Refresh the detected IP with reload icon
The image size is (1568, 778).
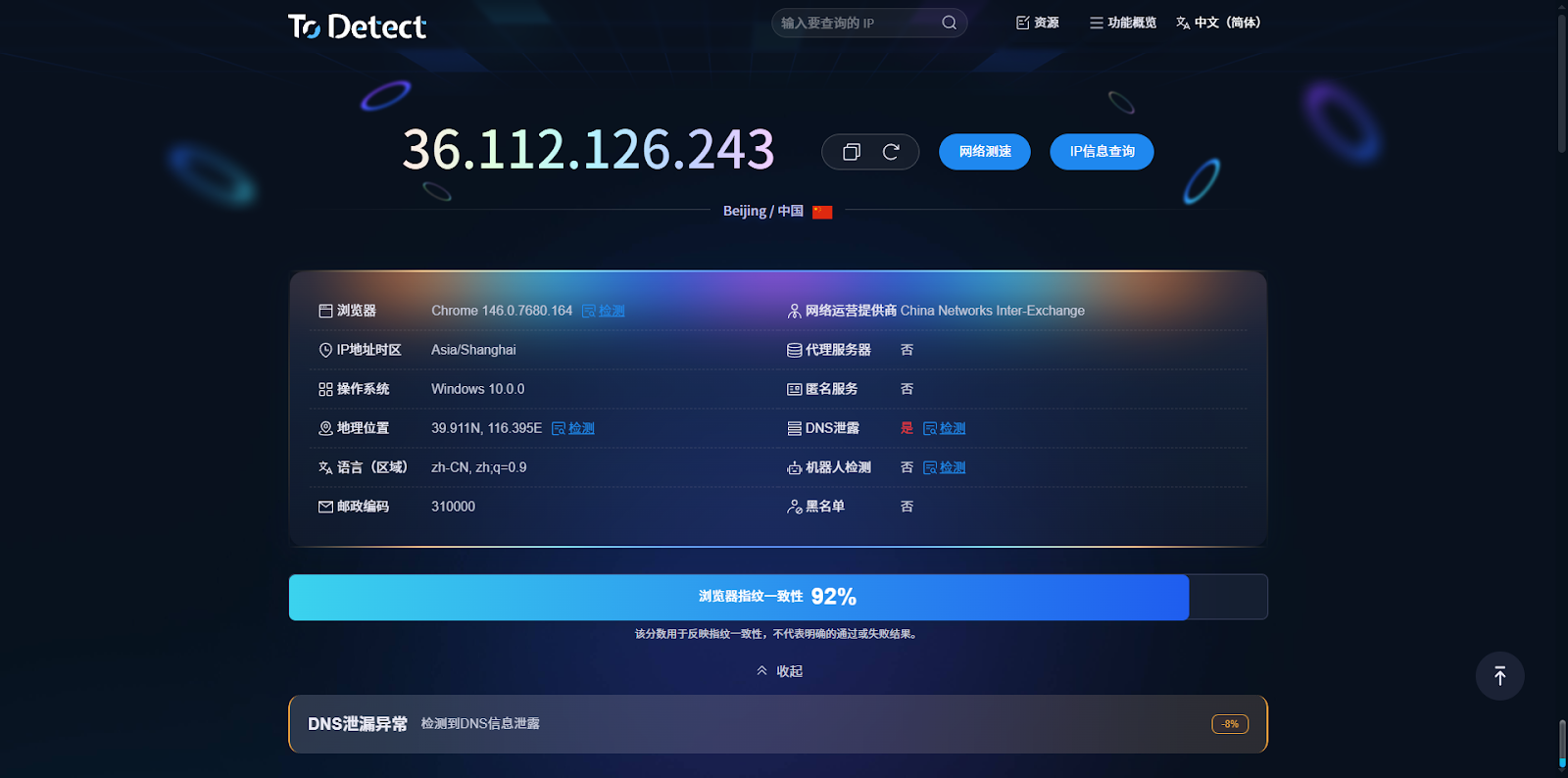pos(891,152)
